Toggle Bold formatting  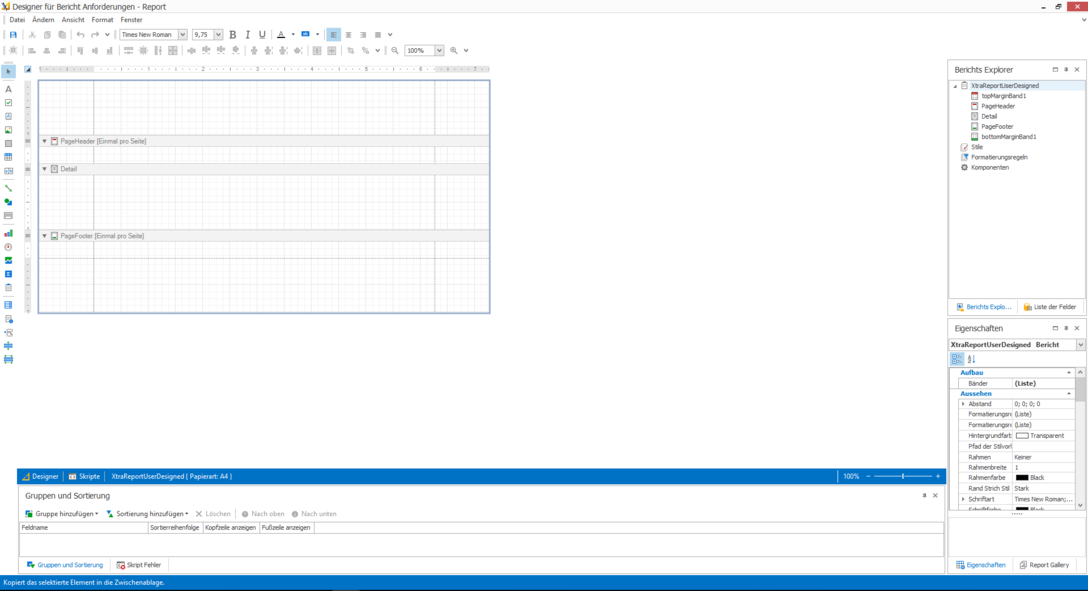[233, 35]
